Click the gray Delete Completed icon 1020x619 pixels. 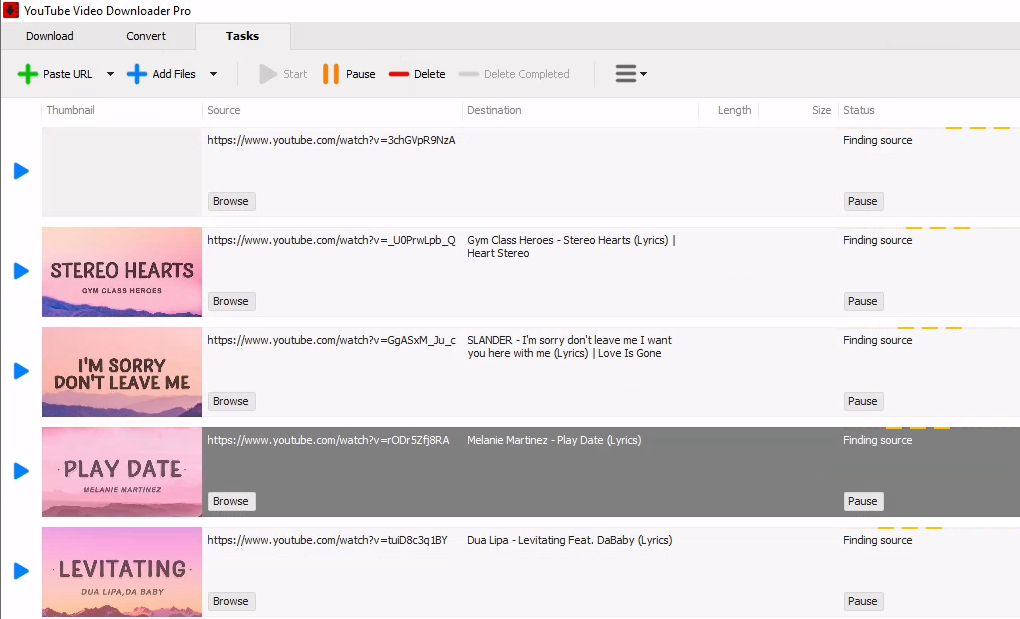point(468,74)
